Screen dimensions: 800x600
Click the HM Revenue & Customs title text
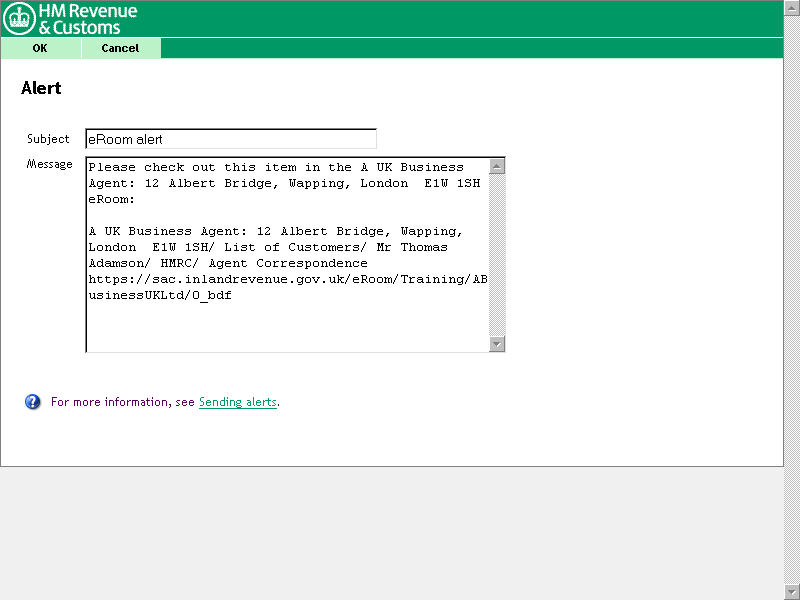click(88, 19)
